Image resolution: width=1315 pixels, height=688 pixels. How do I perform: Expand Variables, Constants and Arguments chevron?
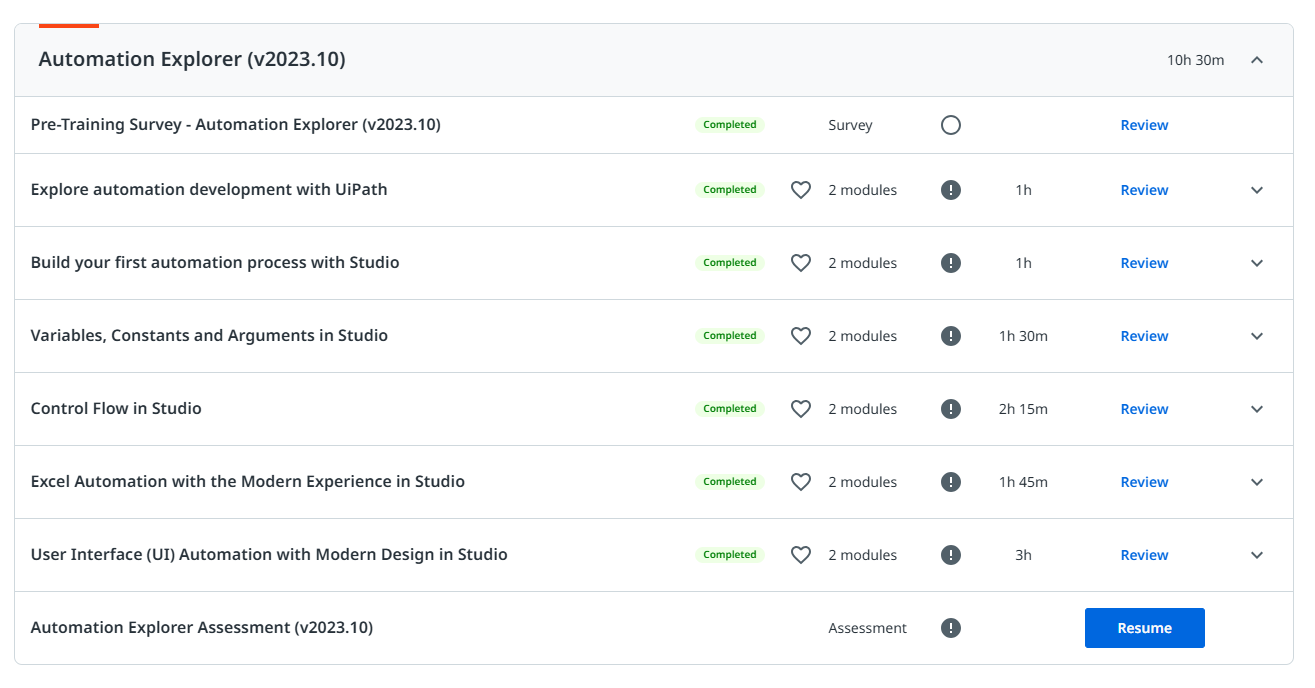pos(1257,336)
